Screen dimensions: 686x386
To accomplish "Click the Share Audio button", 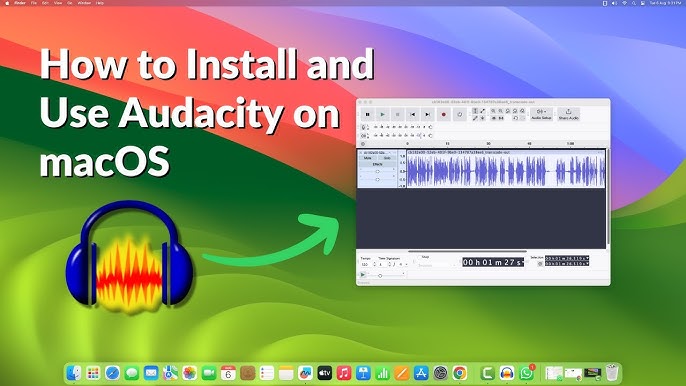I will [x=569, y=115].
